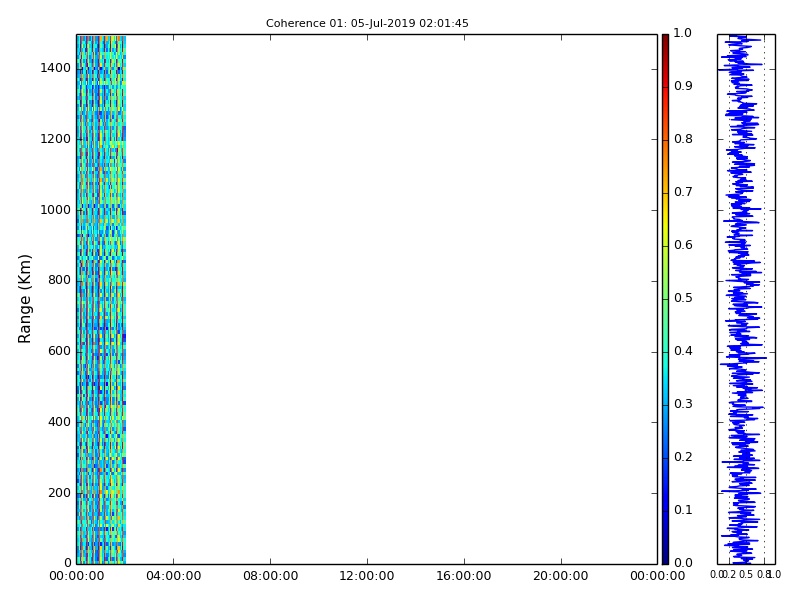Click the 04:00:00 time axis label
The width and height of the screenshot is (800, 600).
(173, 576)
